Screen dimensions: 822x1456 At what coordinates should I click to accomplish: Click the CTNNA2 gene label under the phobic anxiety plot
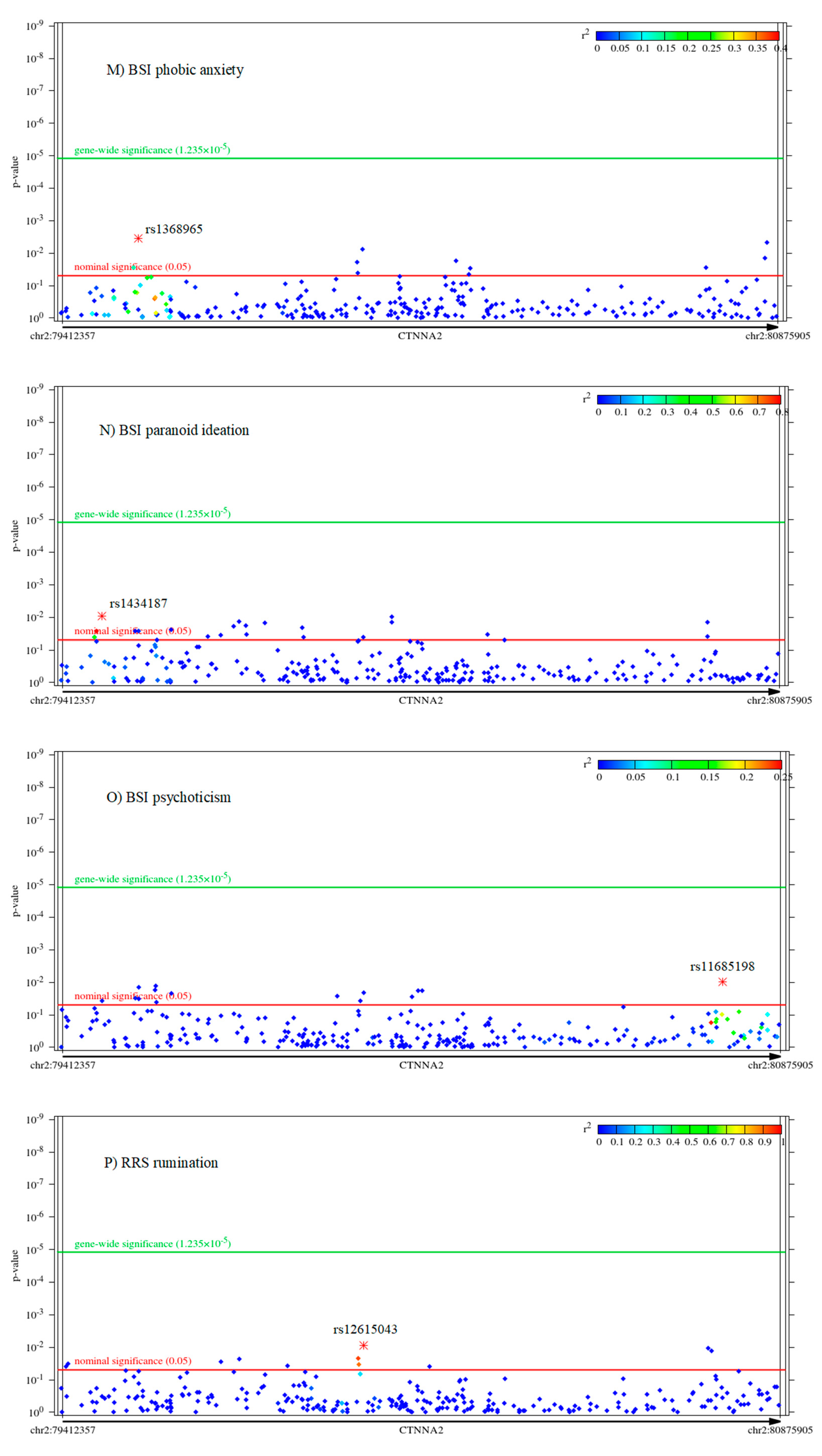(x=420, y=336)
